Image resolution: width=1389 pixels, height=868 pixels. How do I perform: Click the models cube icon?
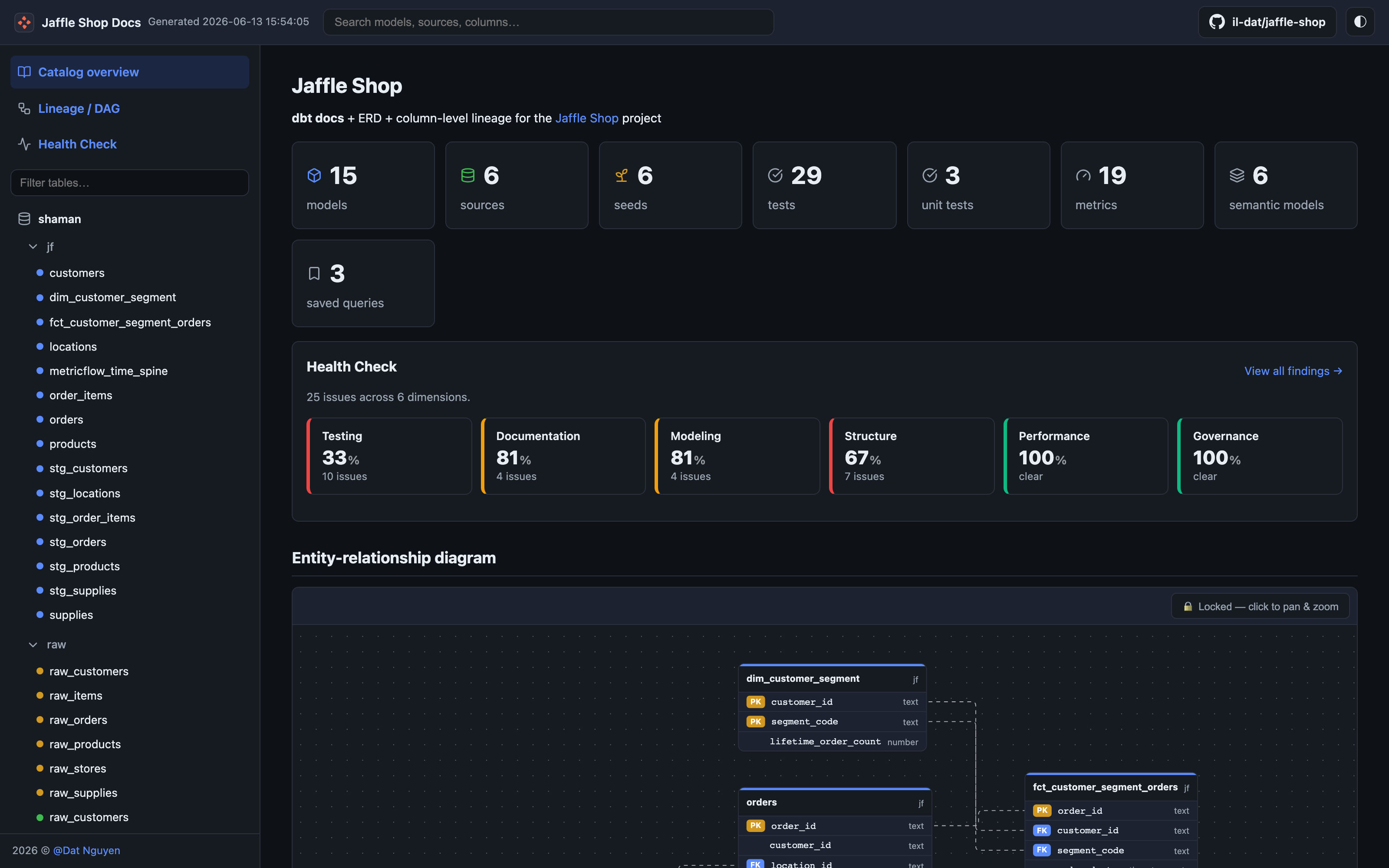314,175
